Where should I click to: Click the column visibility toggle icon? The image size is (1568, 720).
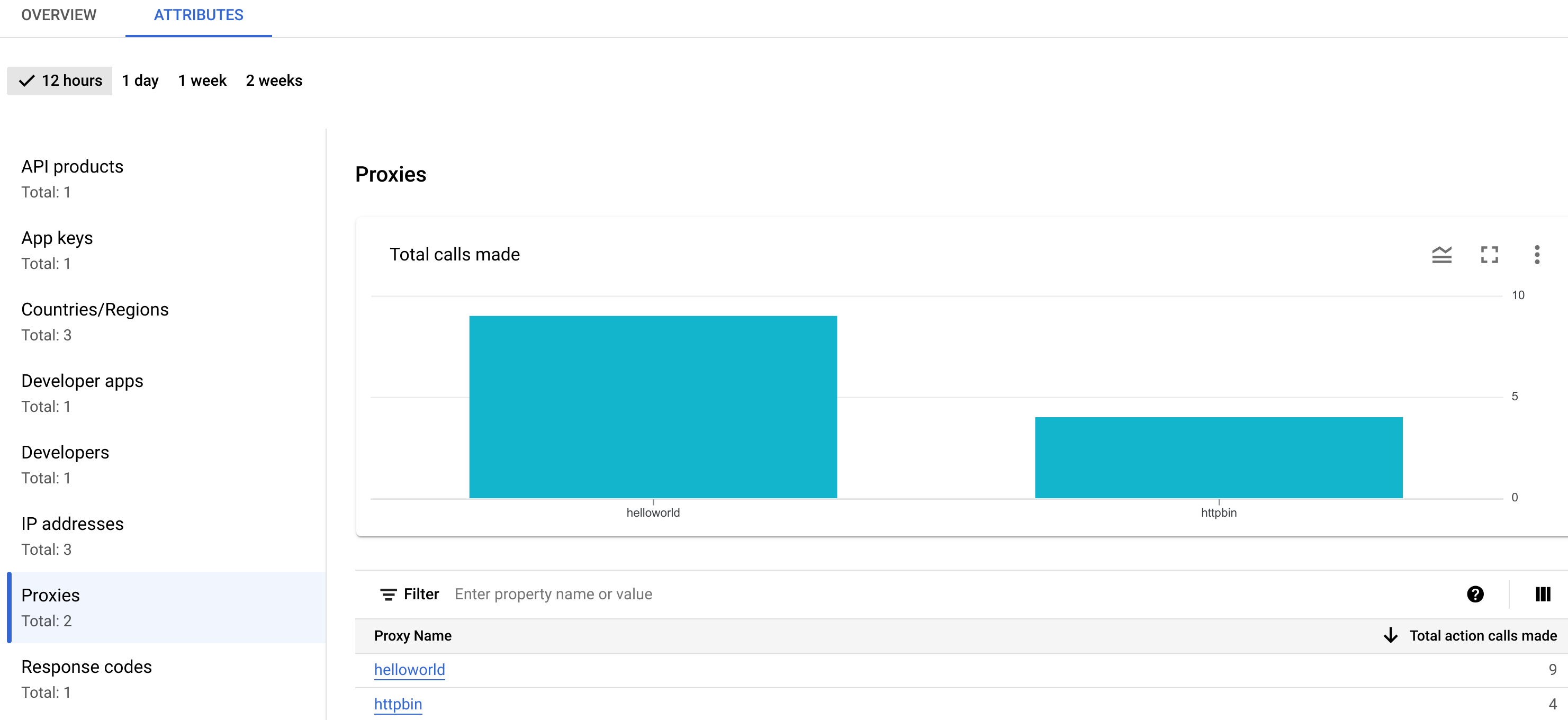[x=1543, y=593]
